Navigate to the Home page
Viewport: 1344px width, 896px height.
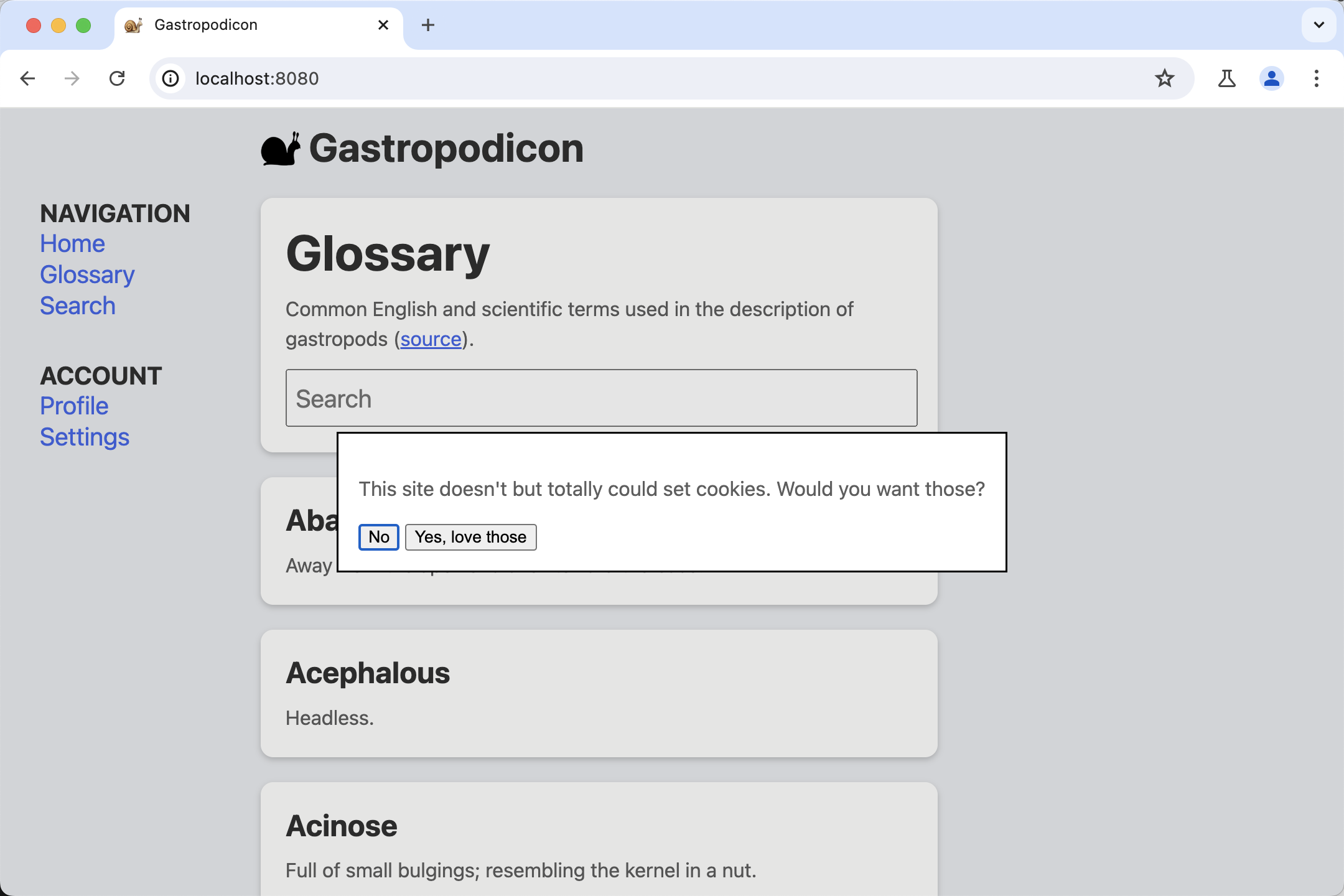pos(71,242)
